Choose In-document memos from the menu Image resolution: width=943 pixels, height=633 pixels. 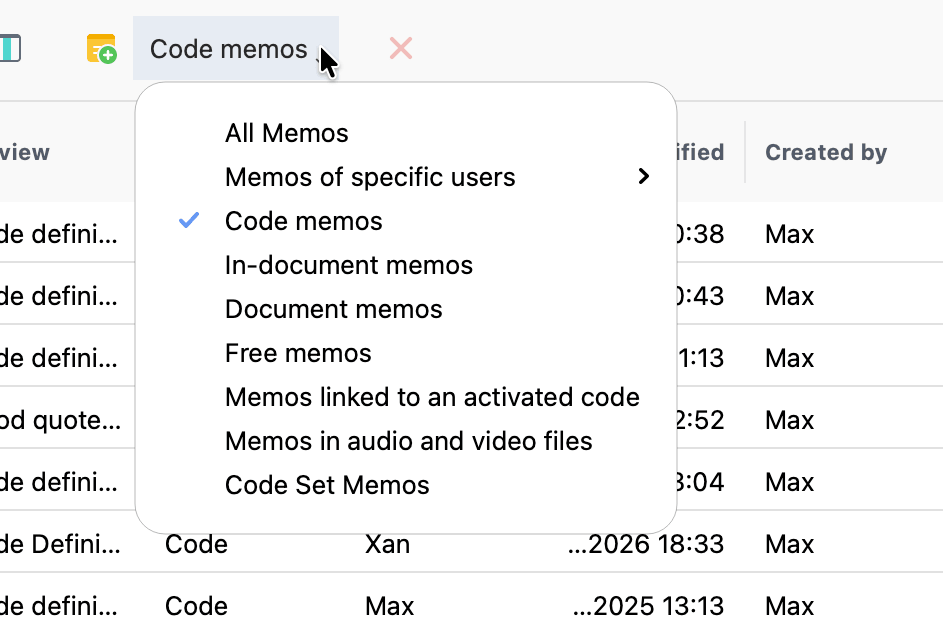coord(349,264)
